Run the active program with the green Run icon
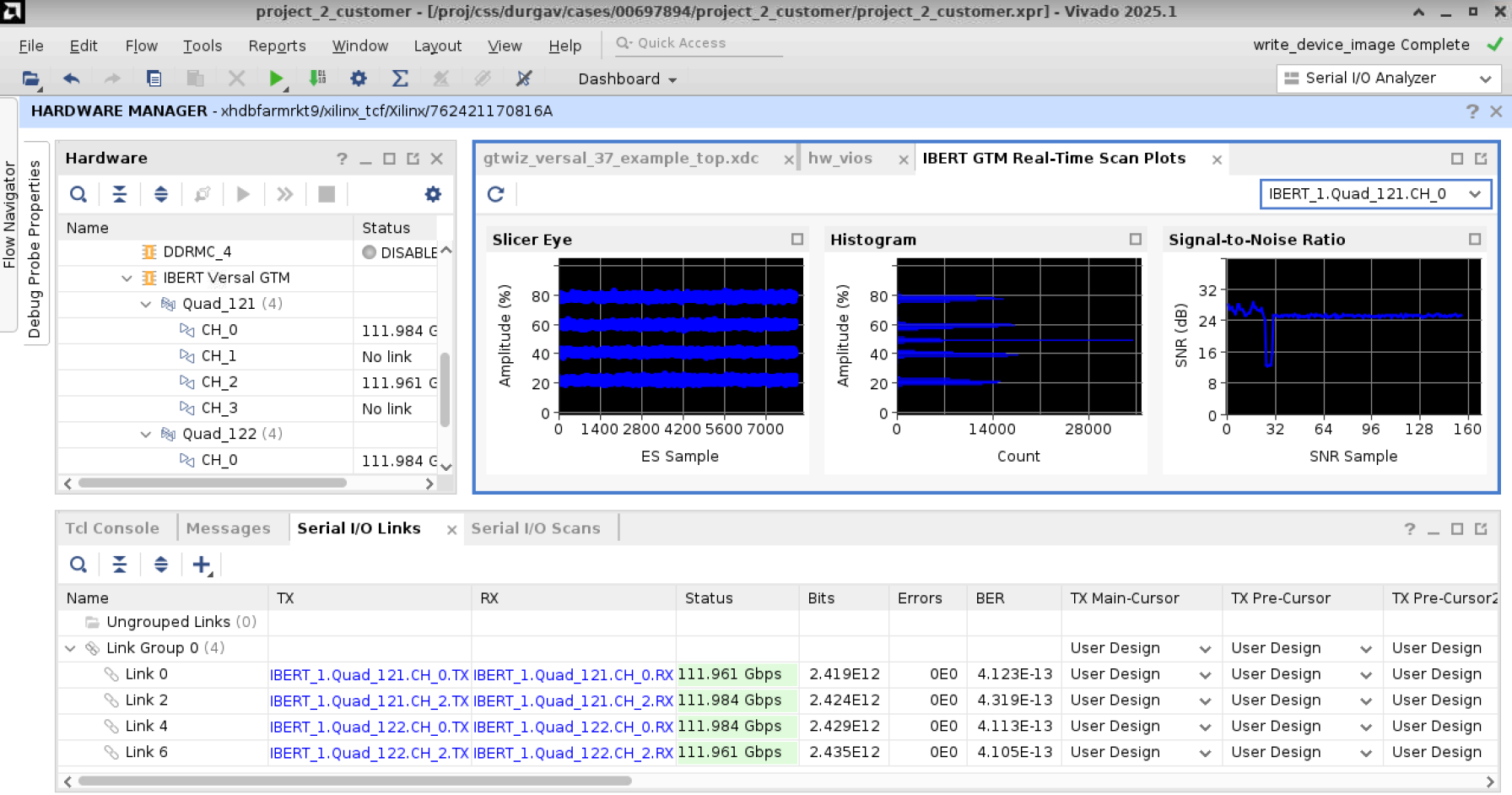Image resolution: width=1512 pixels, height=795 pixels. click(277, 78)
